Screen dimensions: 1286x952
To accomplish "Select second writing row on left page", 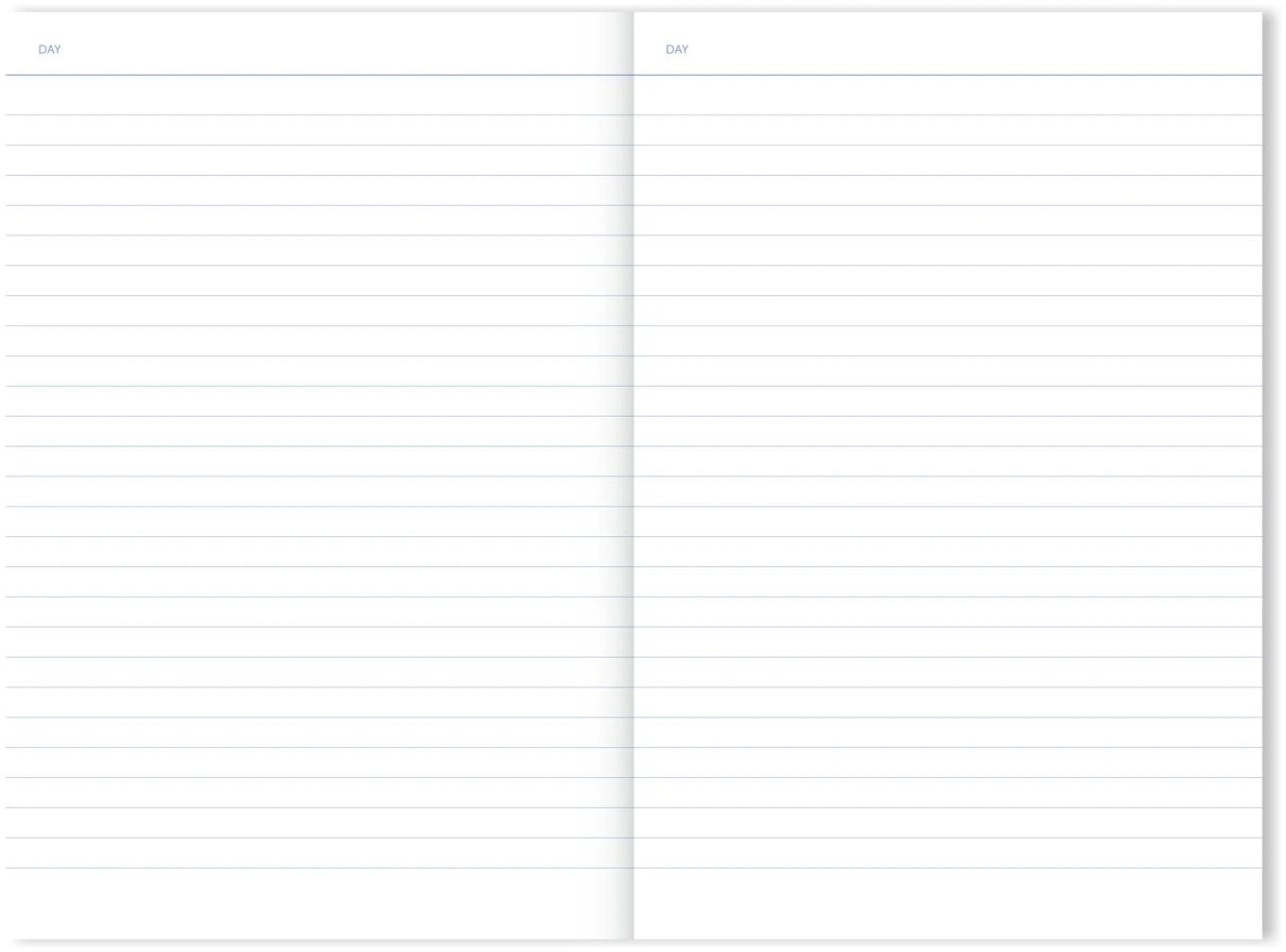I will (x=319, y=130).
